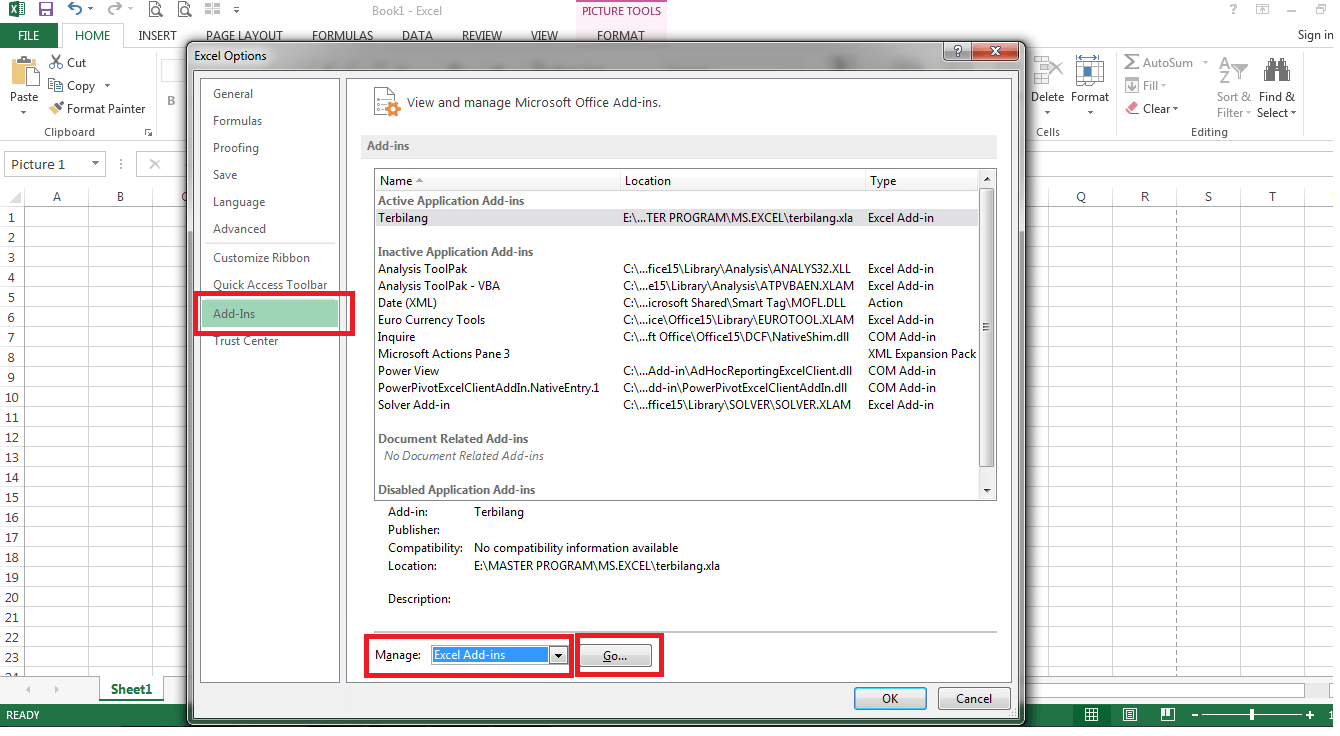This screenshot has height=736, width=1340.
Task: Open the Sort & Filter menu
Action: [1233, 90]
